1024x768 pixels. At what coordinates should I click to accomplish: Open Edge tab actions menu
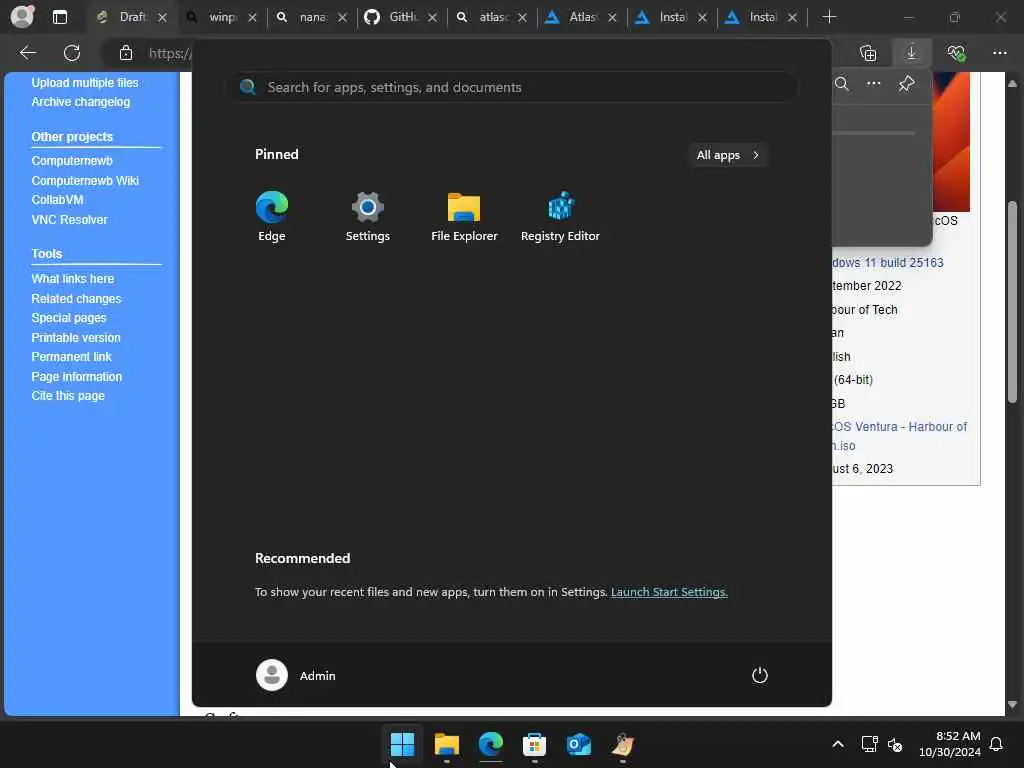point(59,17)
